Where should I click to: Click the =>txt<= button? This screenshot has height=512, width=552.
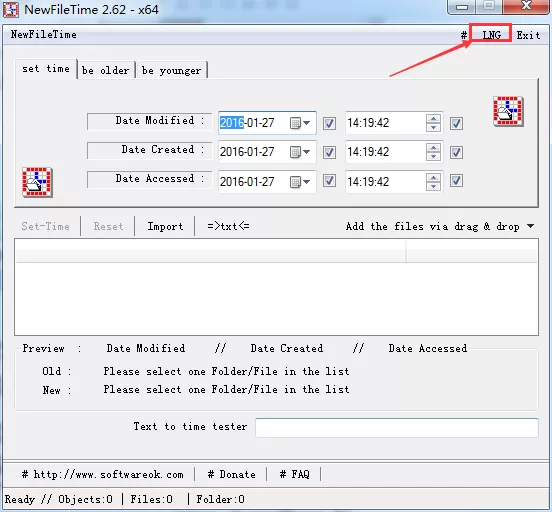tap(228, 226)
